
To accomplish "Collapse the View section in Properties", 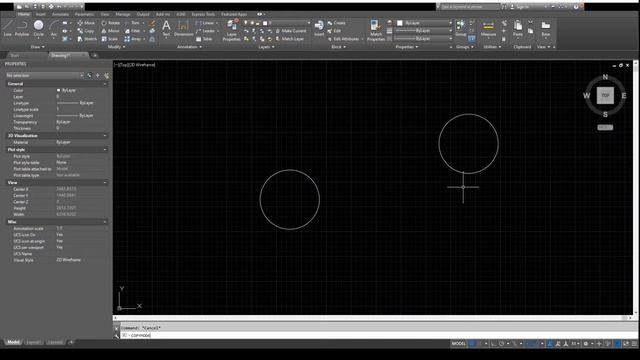I will click(105, 182).
